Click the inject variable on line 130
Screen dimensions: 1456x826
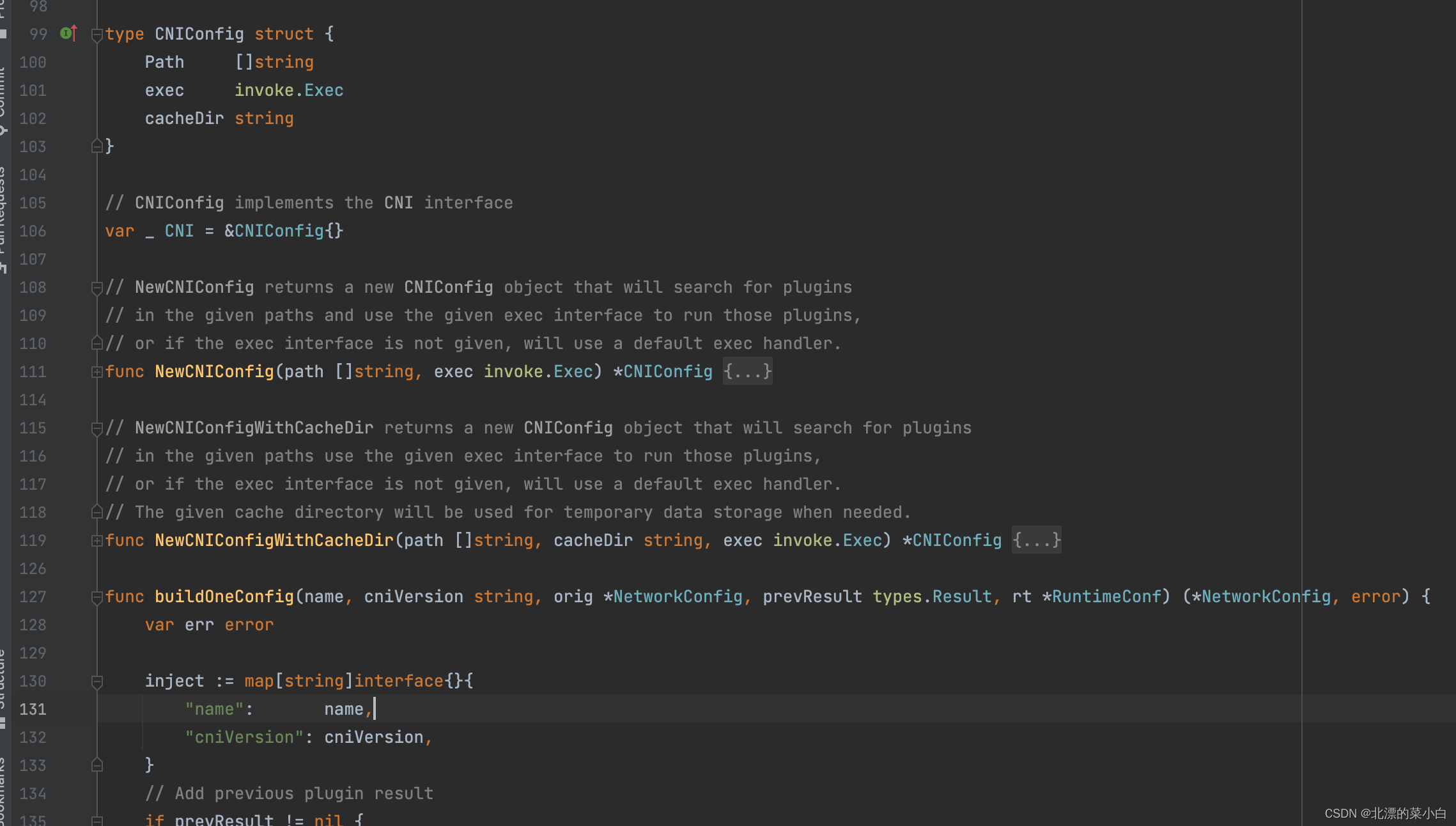[x=174, y=681]
